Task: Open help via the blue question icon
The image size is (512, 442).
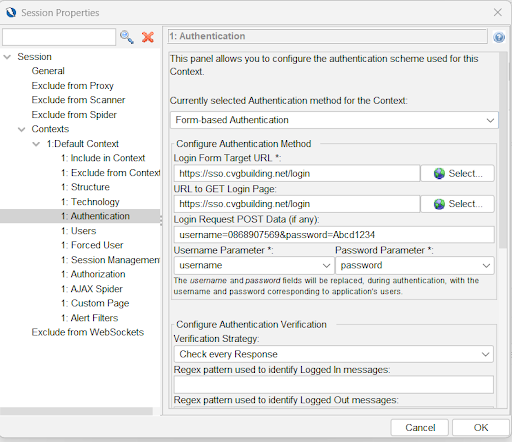Action: [499, 37]
